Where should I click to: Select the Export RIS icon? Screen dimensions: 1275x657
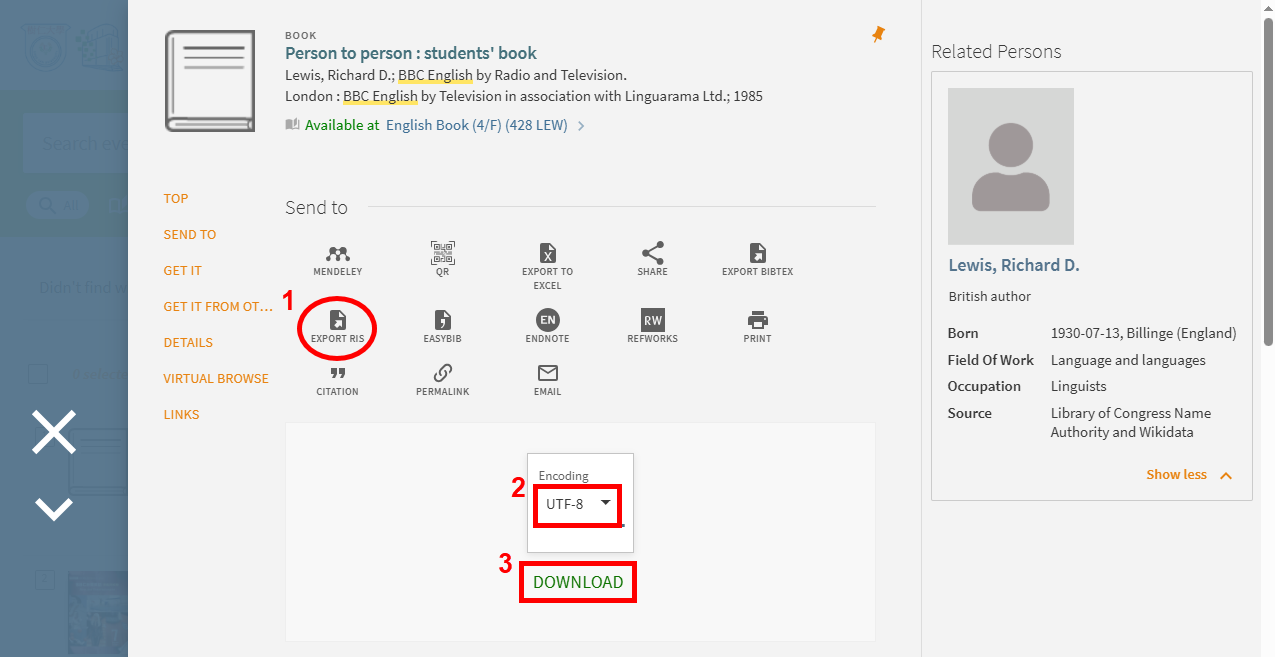pos(337,322)
